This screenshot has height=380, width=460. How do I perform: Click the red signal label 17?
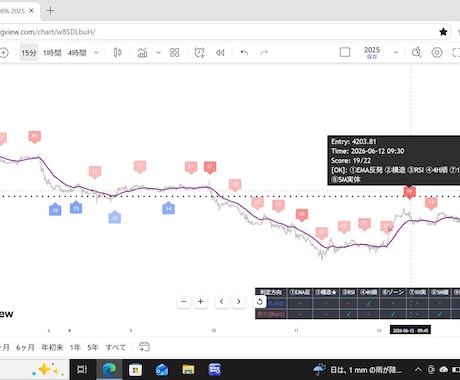click(x=210, y=167)
